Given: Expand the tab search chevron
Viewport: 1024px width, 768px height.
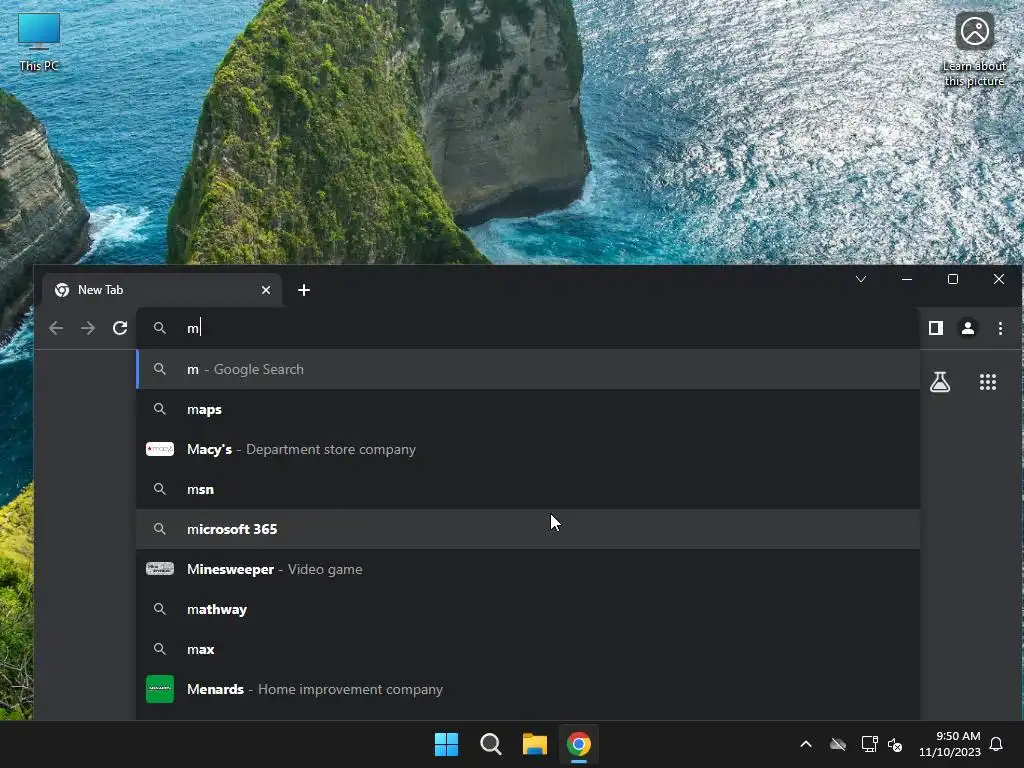Looking at the screenshot, I should coord(861,280).
